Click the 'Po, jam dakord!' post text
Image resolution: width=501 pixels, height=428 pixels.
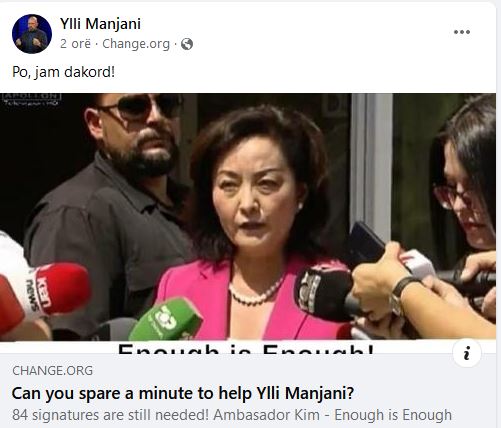click(x=63, y=72)
